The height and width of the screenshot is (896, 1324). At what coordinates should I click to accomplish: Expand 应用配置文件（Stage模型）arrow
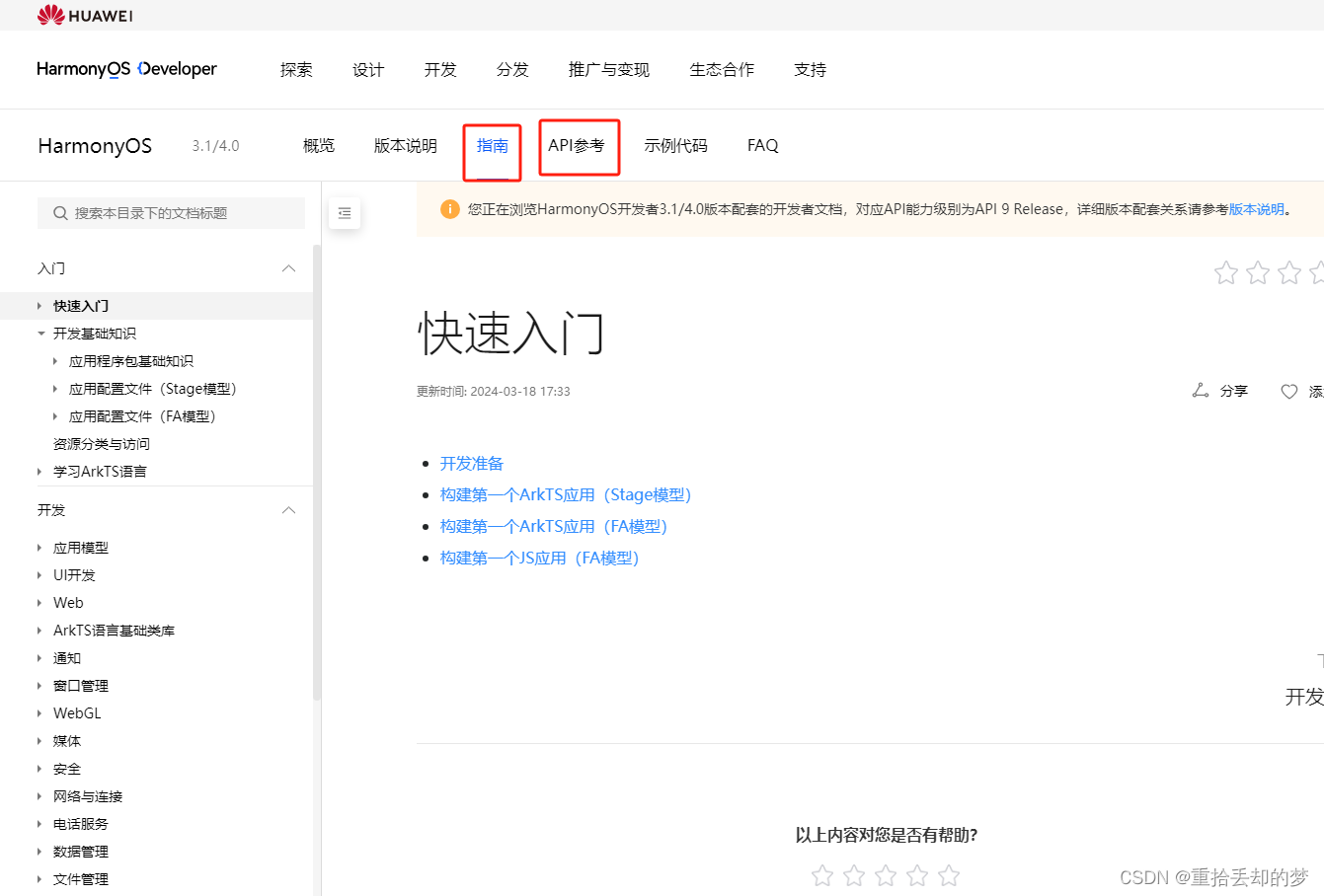pos(55,389)
